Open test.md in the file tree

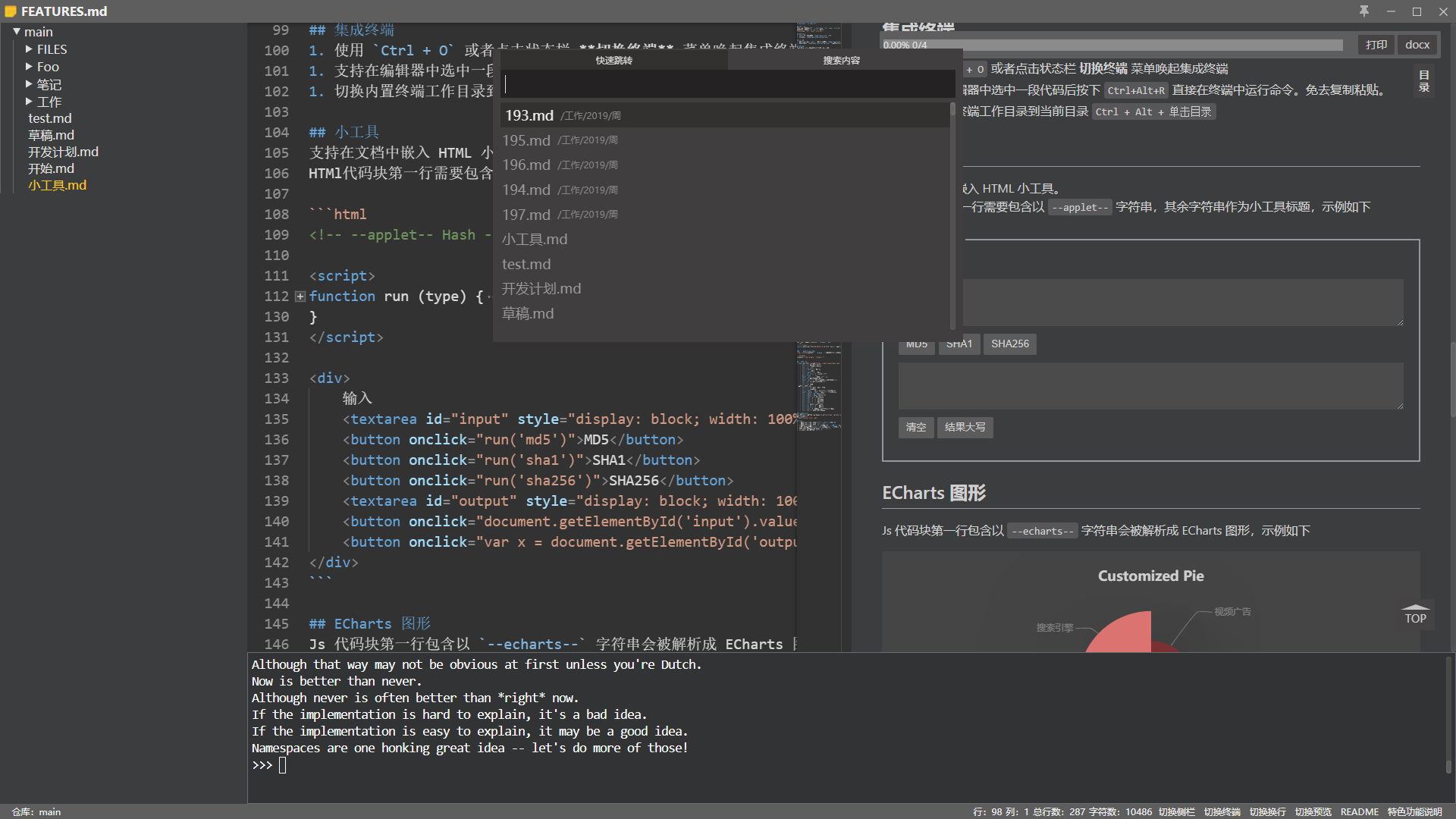point(50,118)
